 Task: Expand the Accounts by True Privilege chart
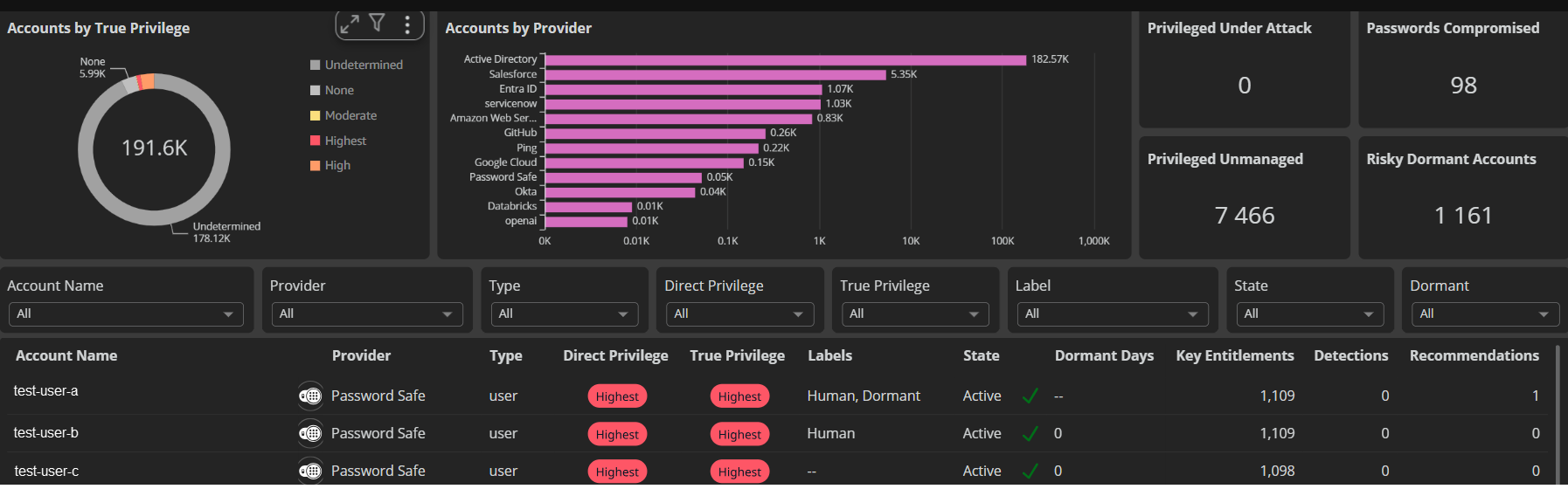pos(350,24)
